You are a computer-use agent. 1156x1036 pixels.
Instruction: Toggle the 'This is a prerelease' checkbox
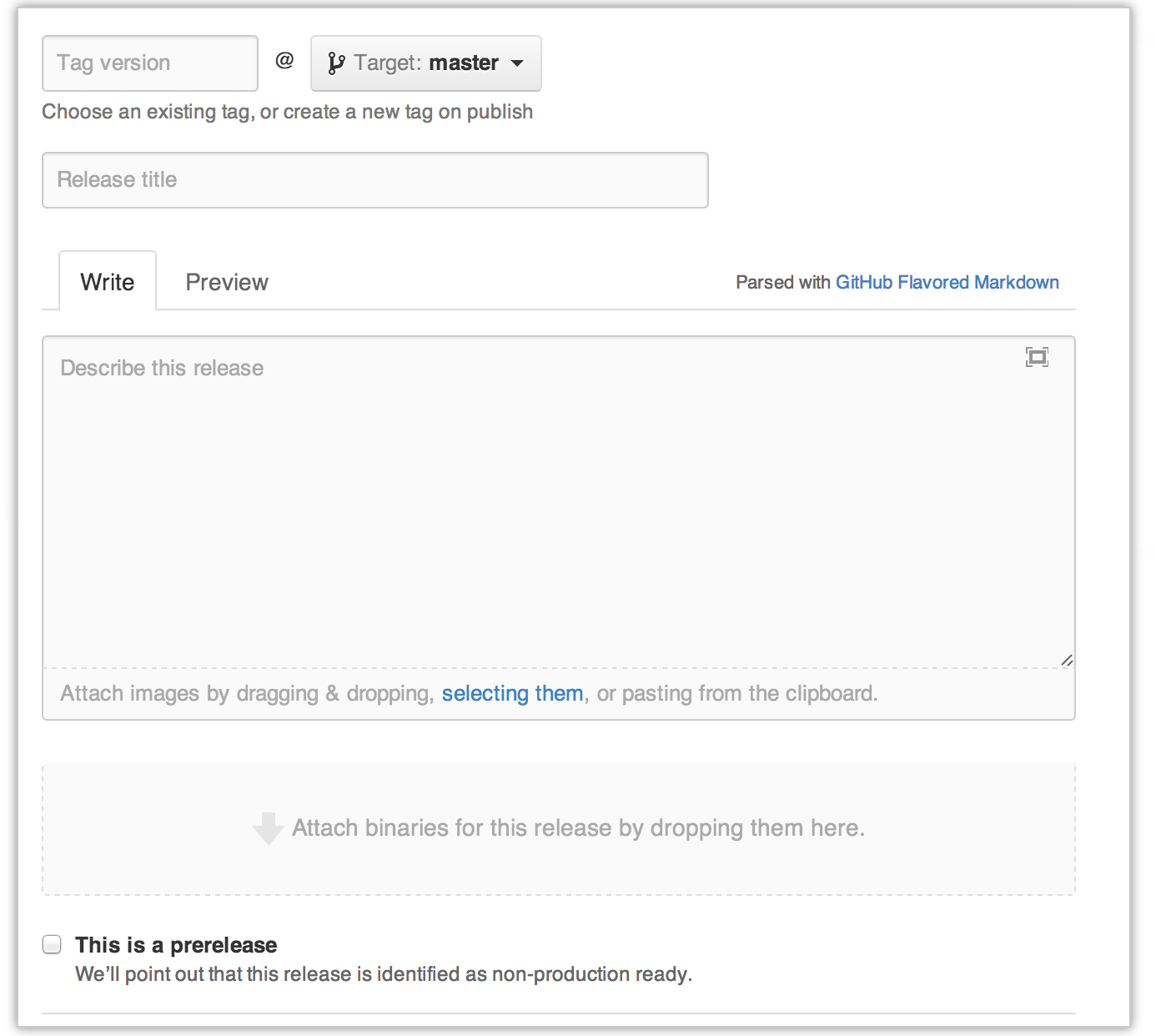[53, 944]
